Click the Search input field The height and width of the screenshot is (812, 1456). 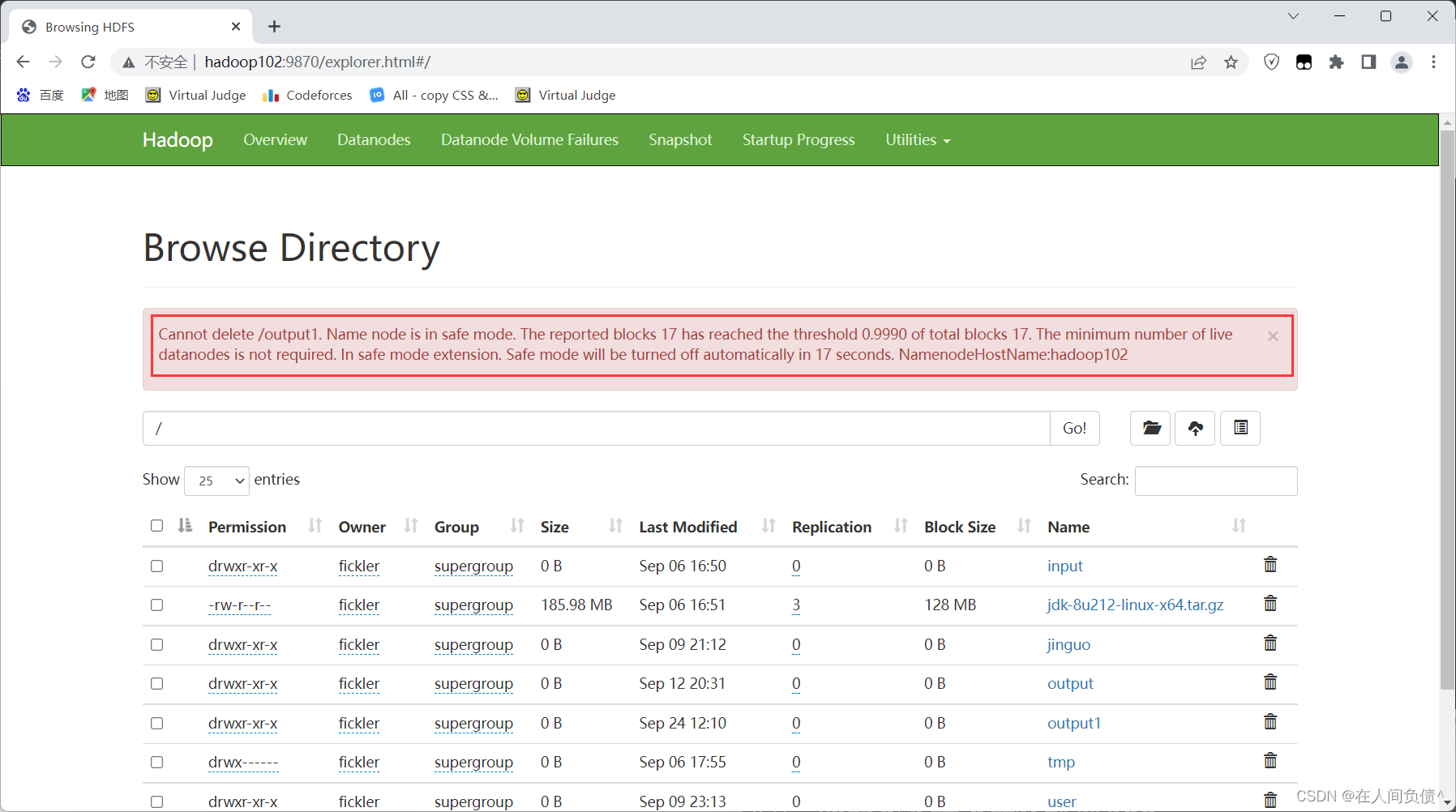1216,481
